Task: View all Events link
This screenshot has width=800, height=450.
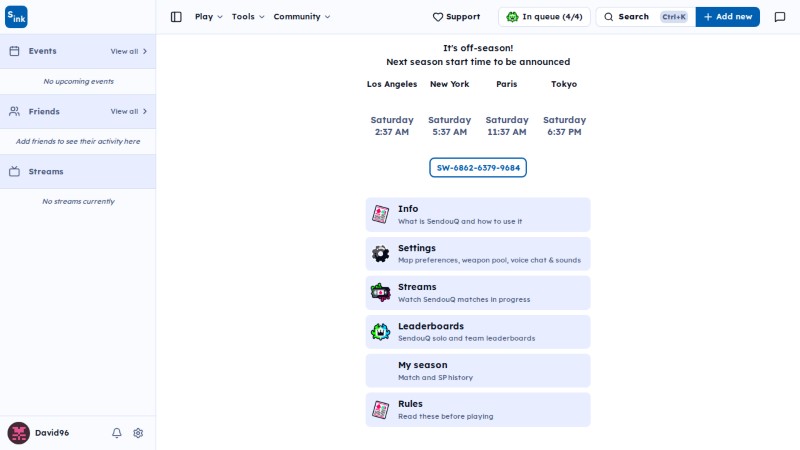Action: tap(129, 52)
